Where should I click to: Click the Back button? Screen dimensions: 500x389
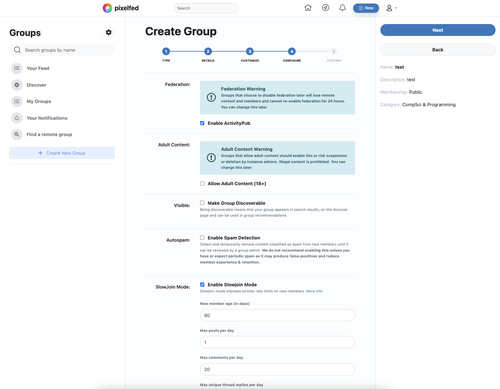[438, 50]
